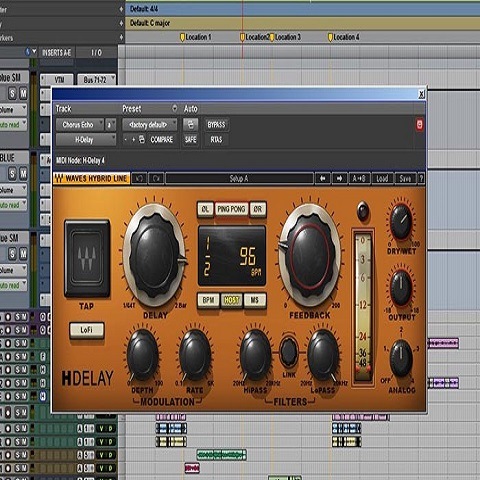Solo the BLUE track
Image resolution: width=480 pixels, height=480 pixels.
12,174
